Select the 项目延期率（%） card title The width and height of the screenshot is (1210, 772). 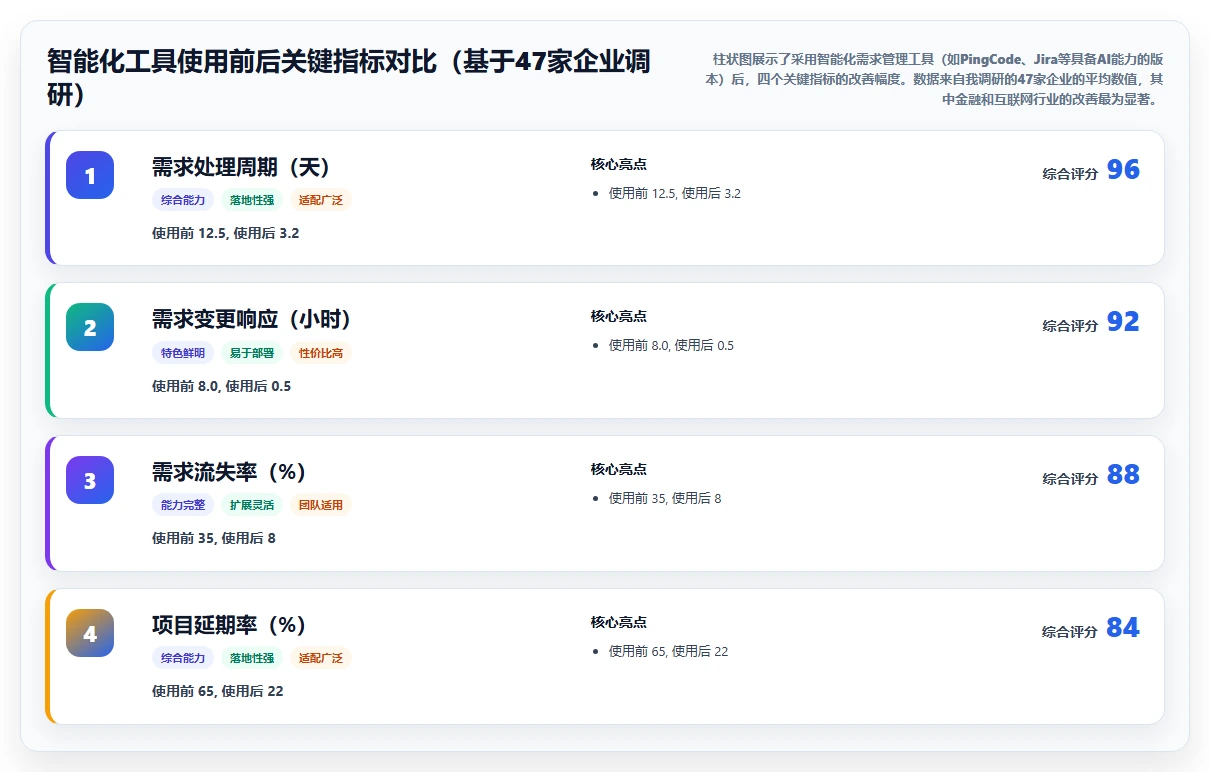click(x=229, y=625)
